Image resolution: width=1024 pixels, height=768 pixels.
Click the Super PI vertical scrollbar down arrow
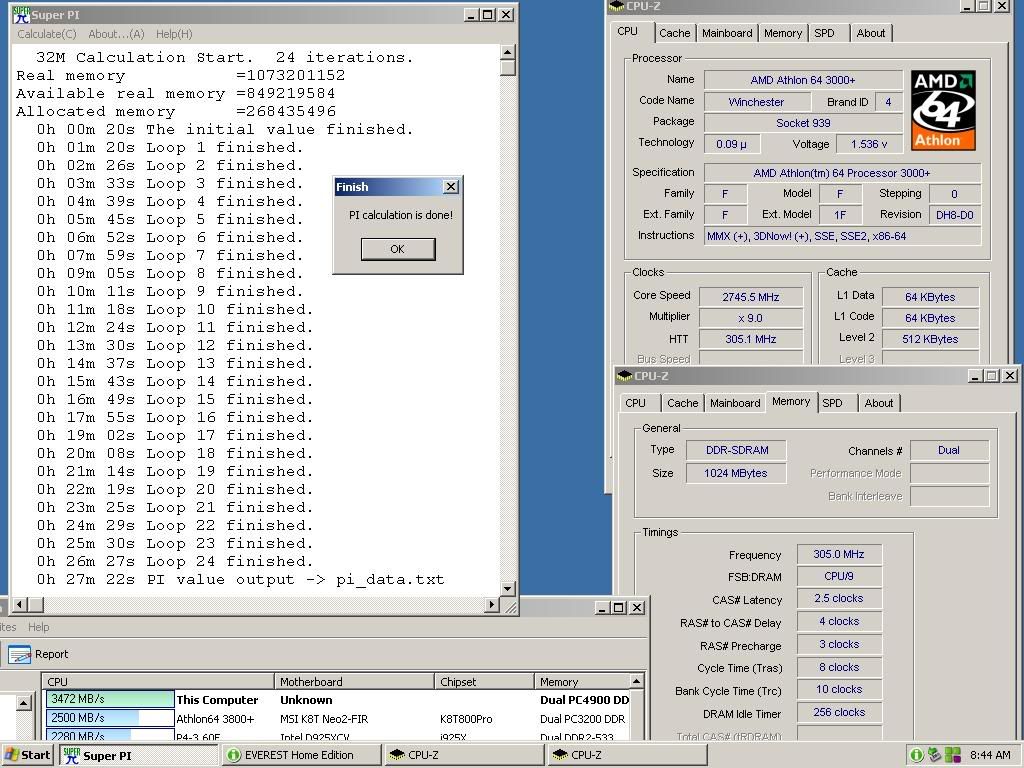tap(508, 588)
